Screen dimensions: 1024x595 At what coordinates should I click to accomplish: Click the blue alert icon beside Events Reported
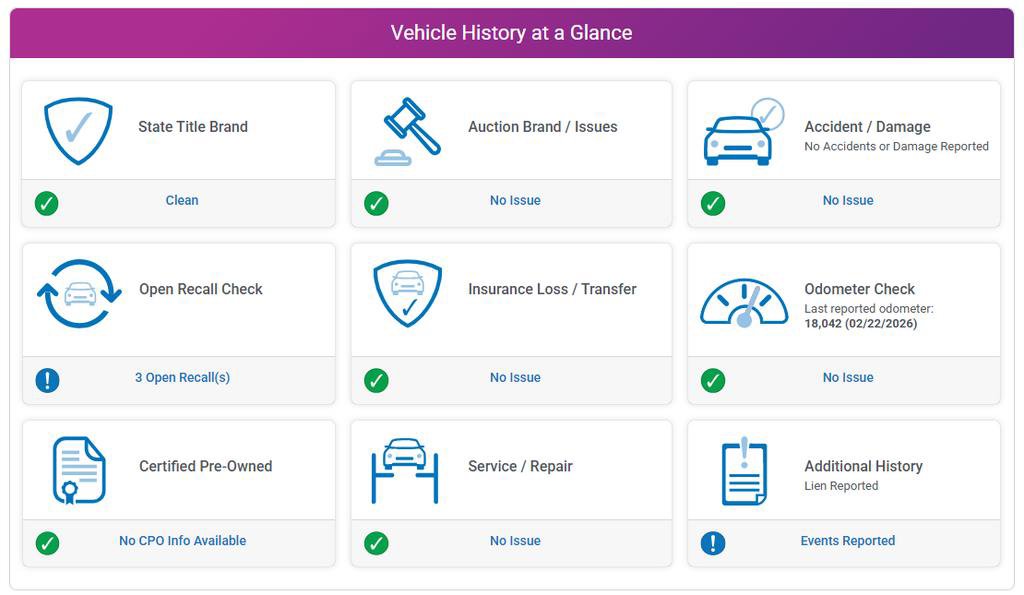[713, 543]
